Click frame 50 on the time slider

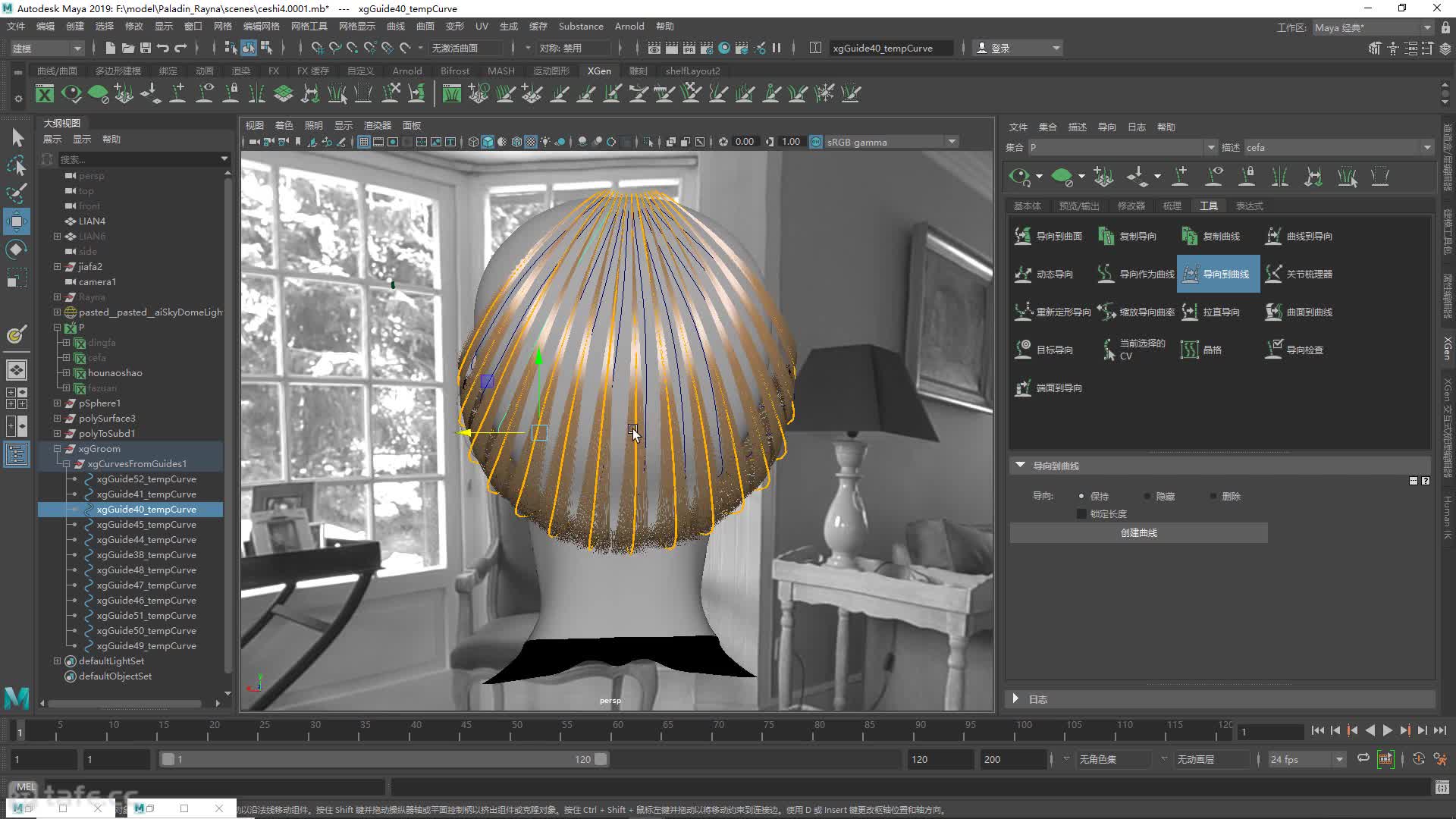click(x=516, y=731)
